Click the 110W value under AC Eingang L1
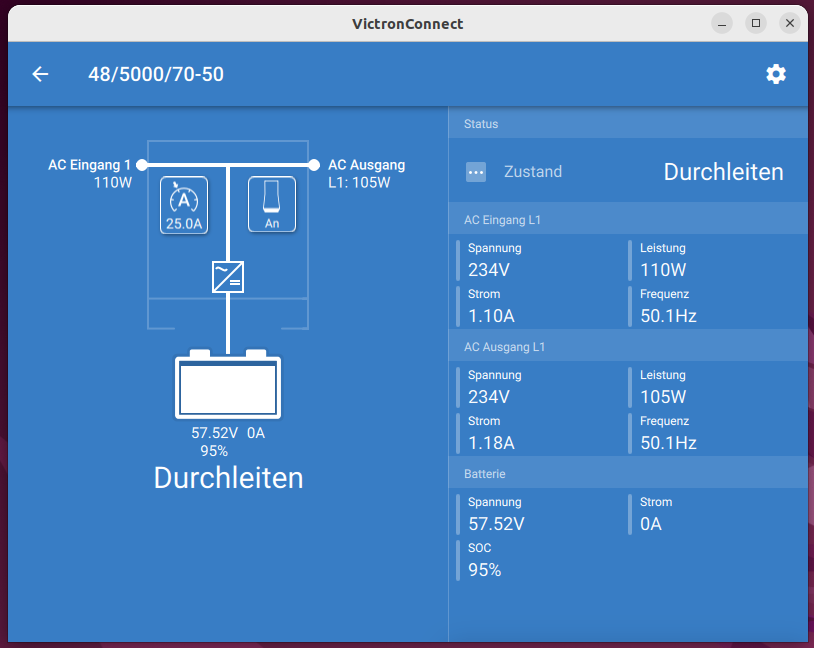This screenshot has height=648, width=814. pyautogui.click(x=663, y=270)
